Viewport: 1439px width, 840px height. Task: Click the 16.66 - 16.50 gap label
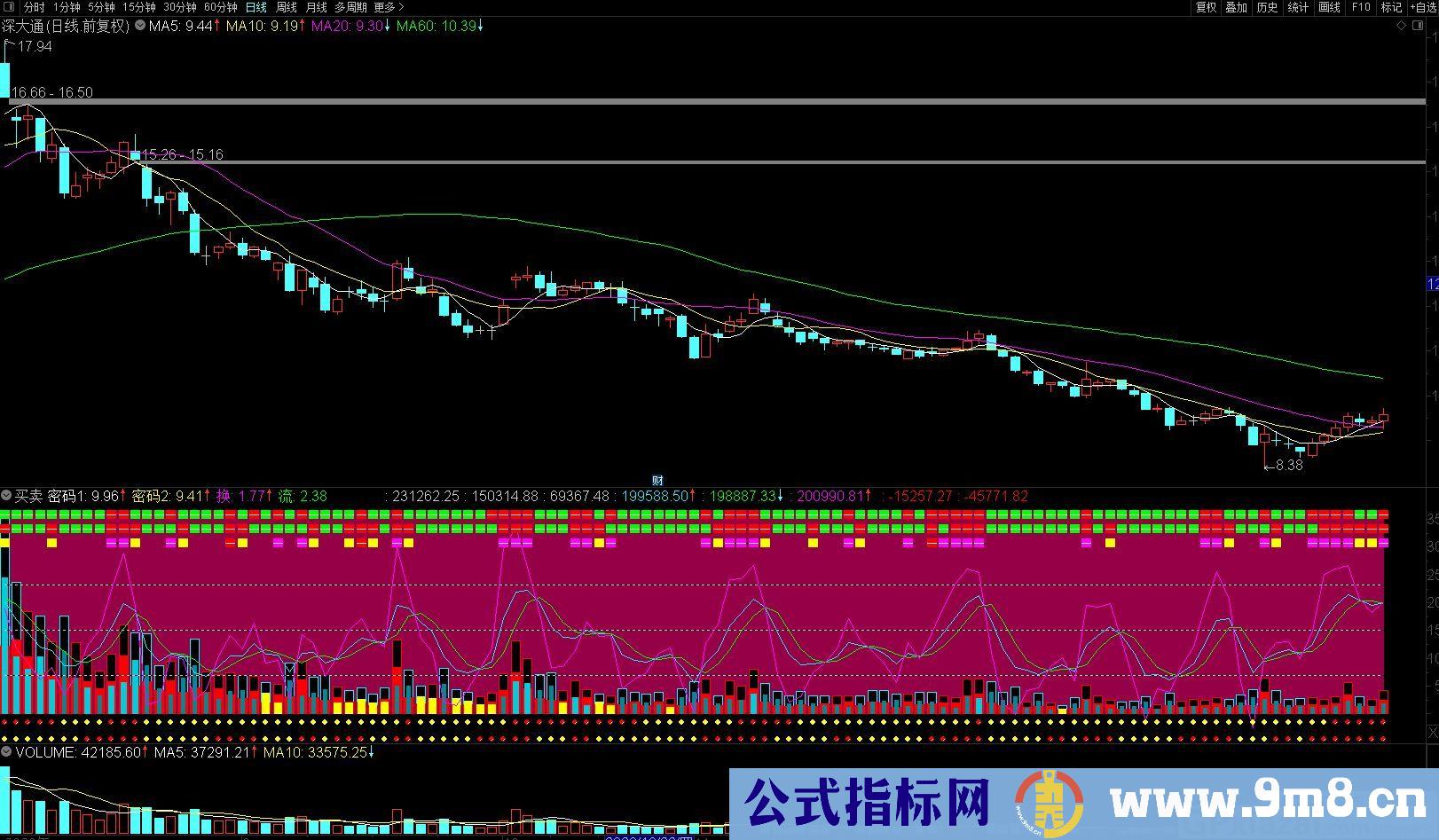pyautogui.click(x=52, y=92)
